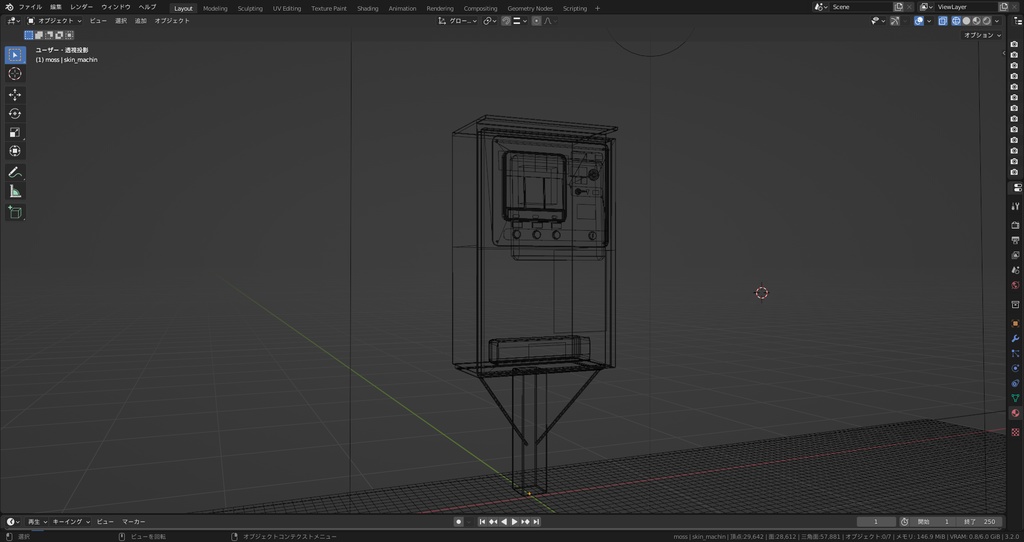This screenshot has height=542, width=1024.
Task: Select the Scale tool
Action: click(15, 133)
